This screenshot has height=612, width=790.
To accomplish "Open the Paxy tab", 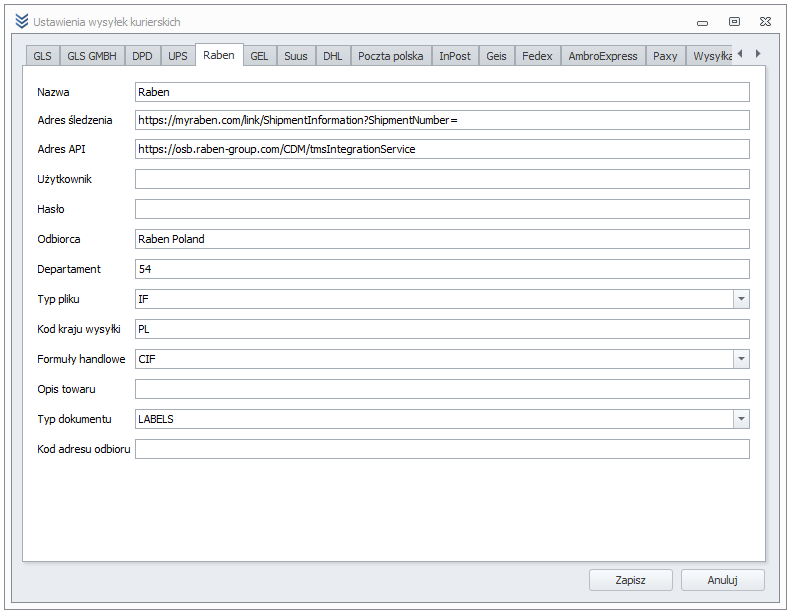I will (x=665, y=56).
